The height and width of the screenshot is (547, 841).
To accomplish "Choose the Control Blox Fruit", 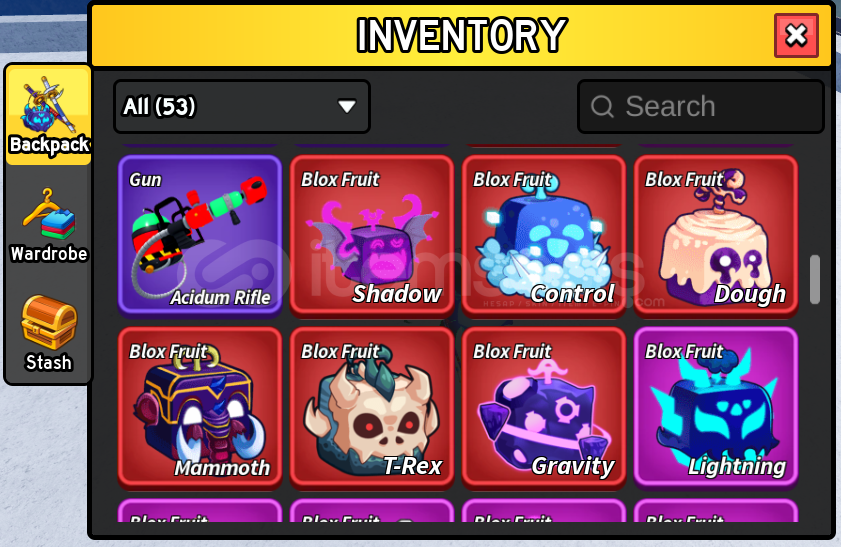I will point(544,234).
